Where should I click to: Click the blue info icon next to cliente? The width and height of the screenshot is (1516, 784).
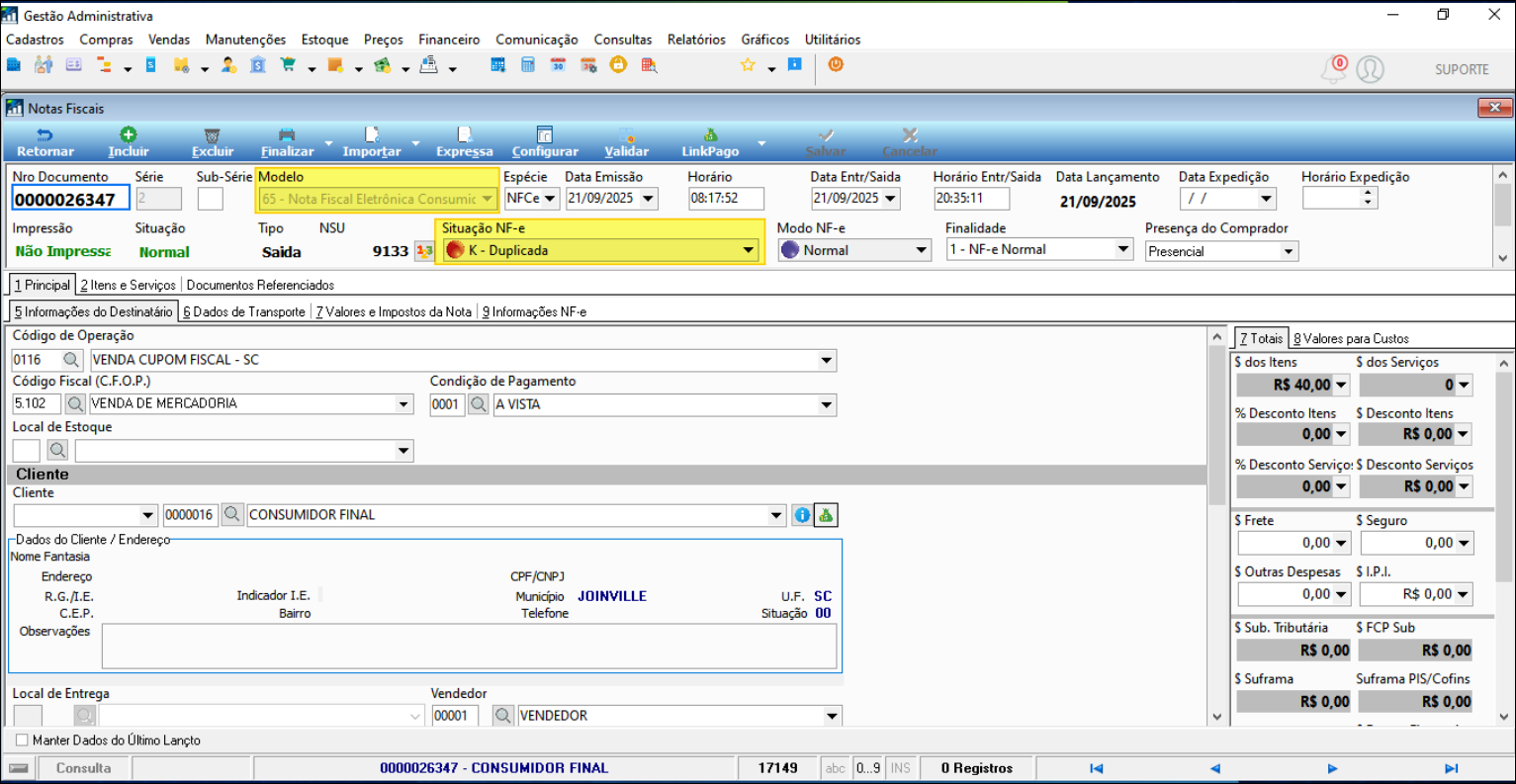click(x=802, y=515)
